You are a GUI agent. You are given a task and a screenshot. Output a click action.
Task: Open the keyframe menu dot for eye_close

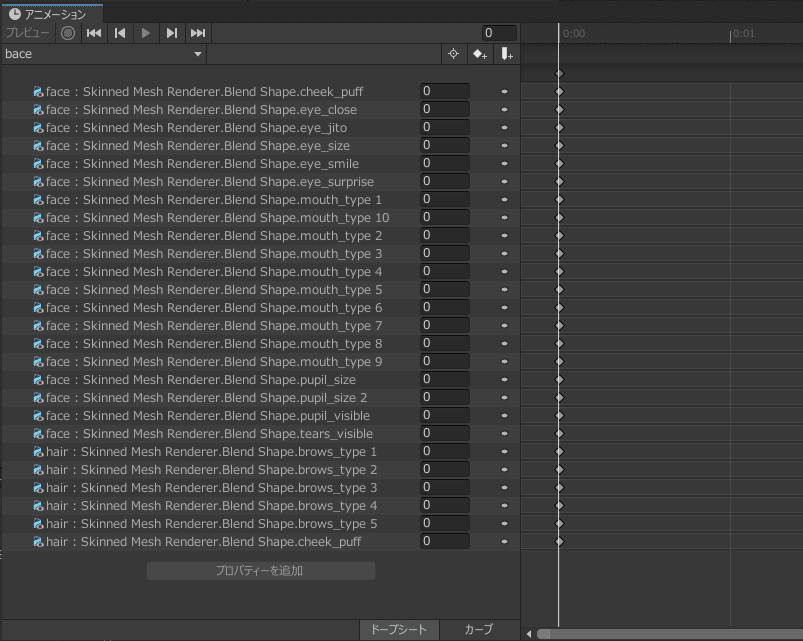504,110
